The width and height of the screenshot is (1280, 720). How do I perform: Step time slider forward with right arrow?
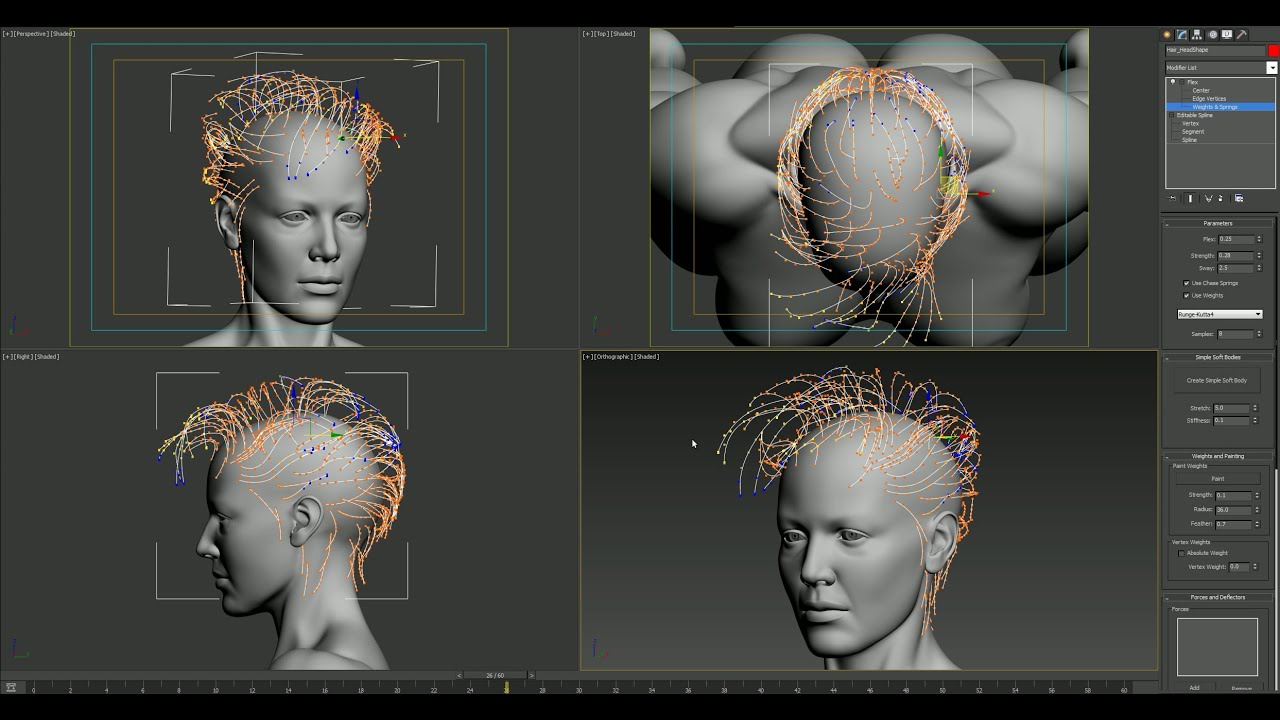[x=531, y=675]
